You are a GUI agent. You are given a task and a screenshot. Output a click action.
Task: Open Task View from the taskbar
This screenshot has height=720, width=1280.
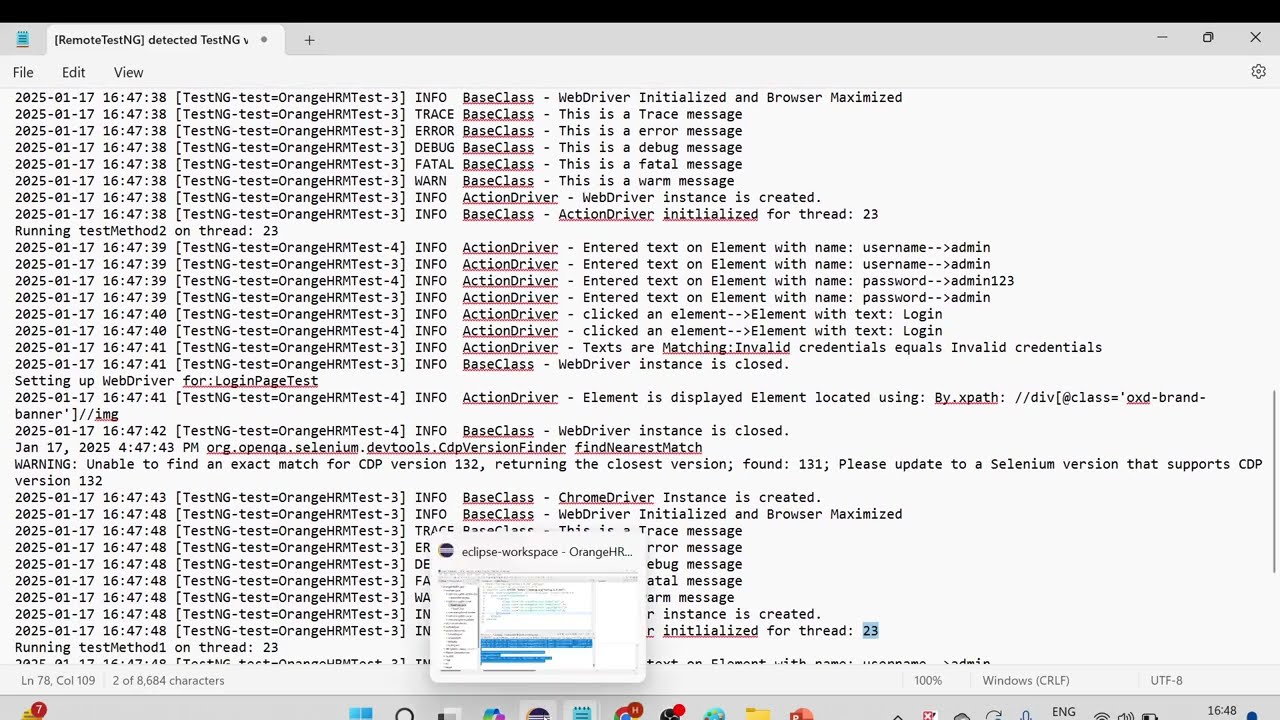pyautogui.click(x=449, y=714)
